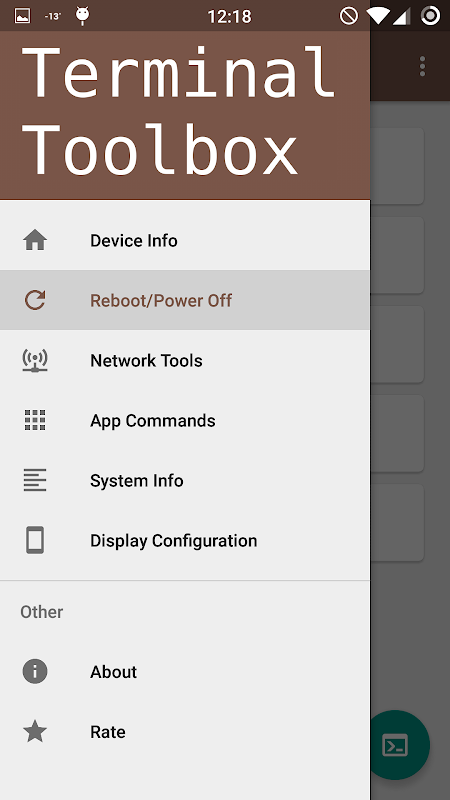This screenshot has width=450, height=800.
Task: Tap the text lines icon for System Info
Action: tap(35, 480)
